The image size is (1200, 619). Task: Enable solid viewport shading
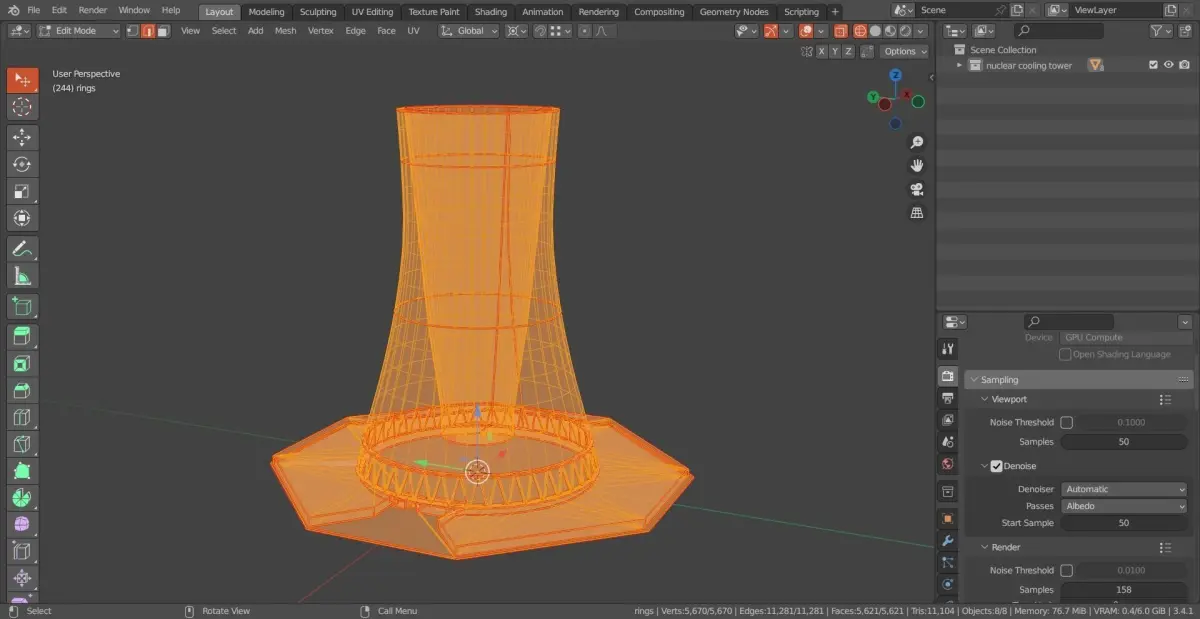[875, 31]
